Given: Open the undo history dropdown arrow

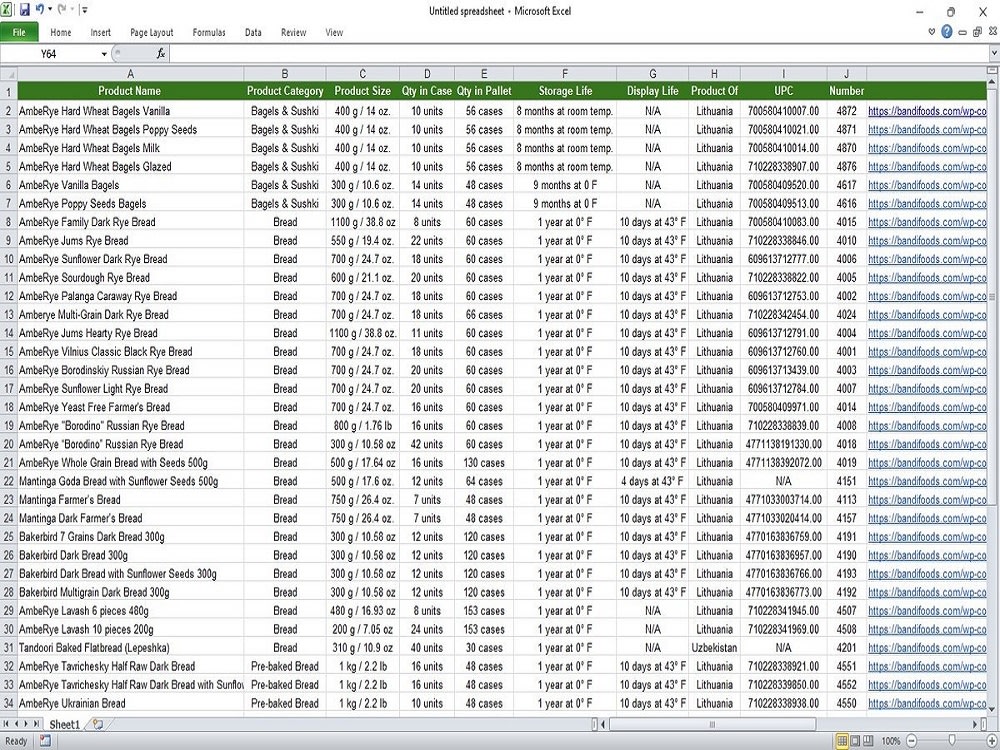Looking at the screenshot, I should click(50, 10).
